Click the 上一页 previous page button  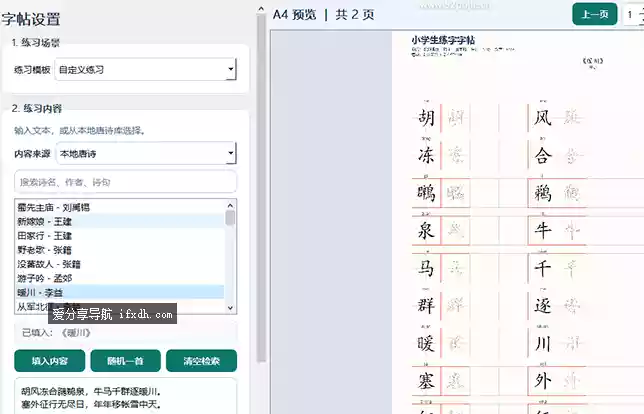click(595, 14)
